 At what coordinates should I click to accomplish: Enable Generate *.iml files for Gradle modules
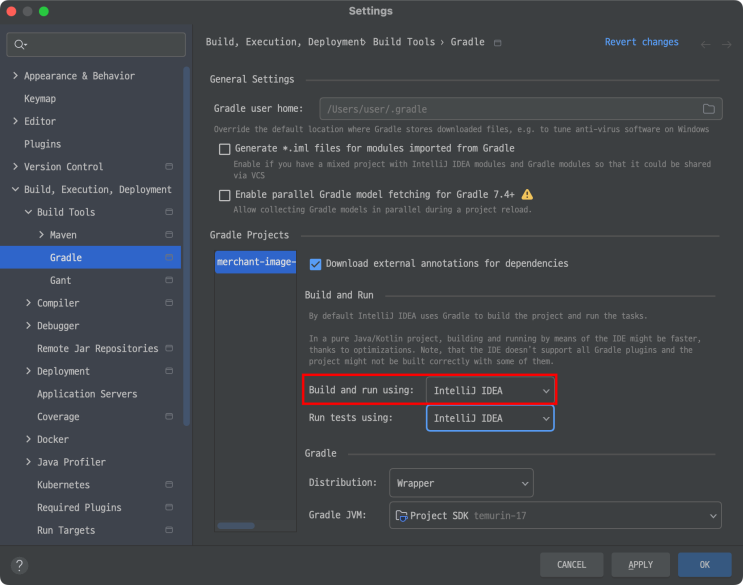tap(225, 149)
